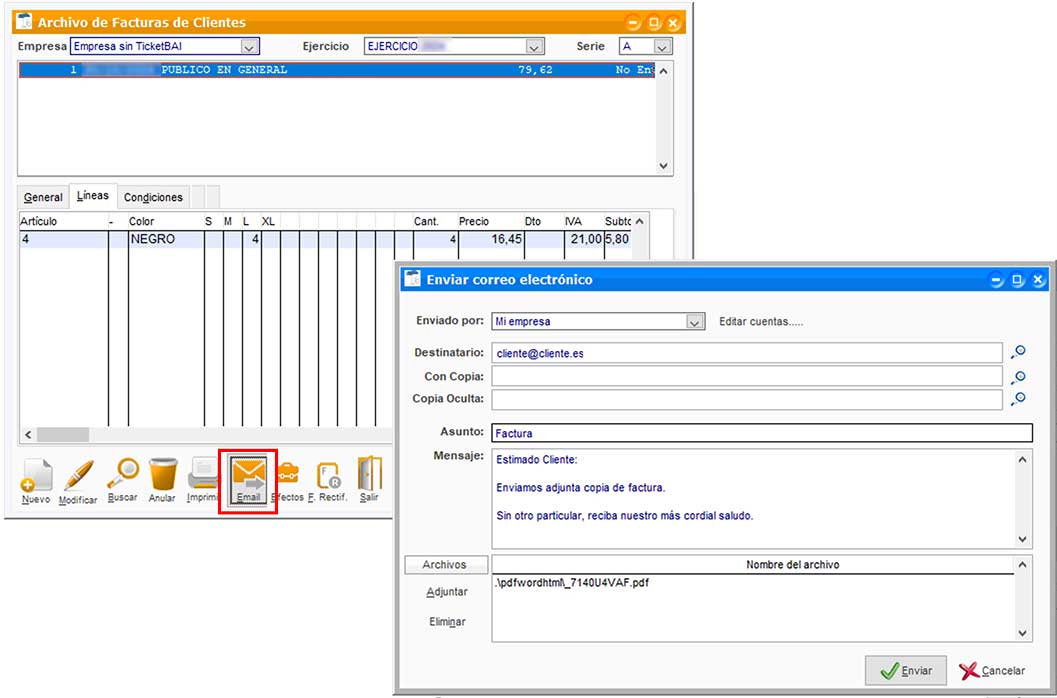Click Editar cuentas link
This screenshot has height=698, width=1057.
[761, 322]
